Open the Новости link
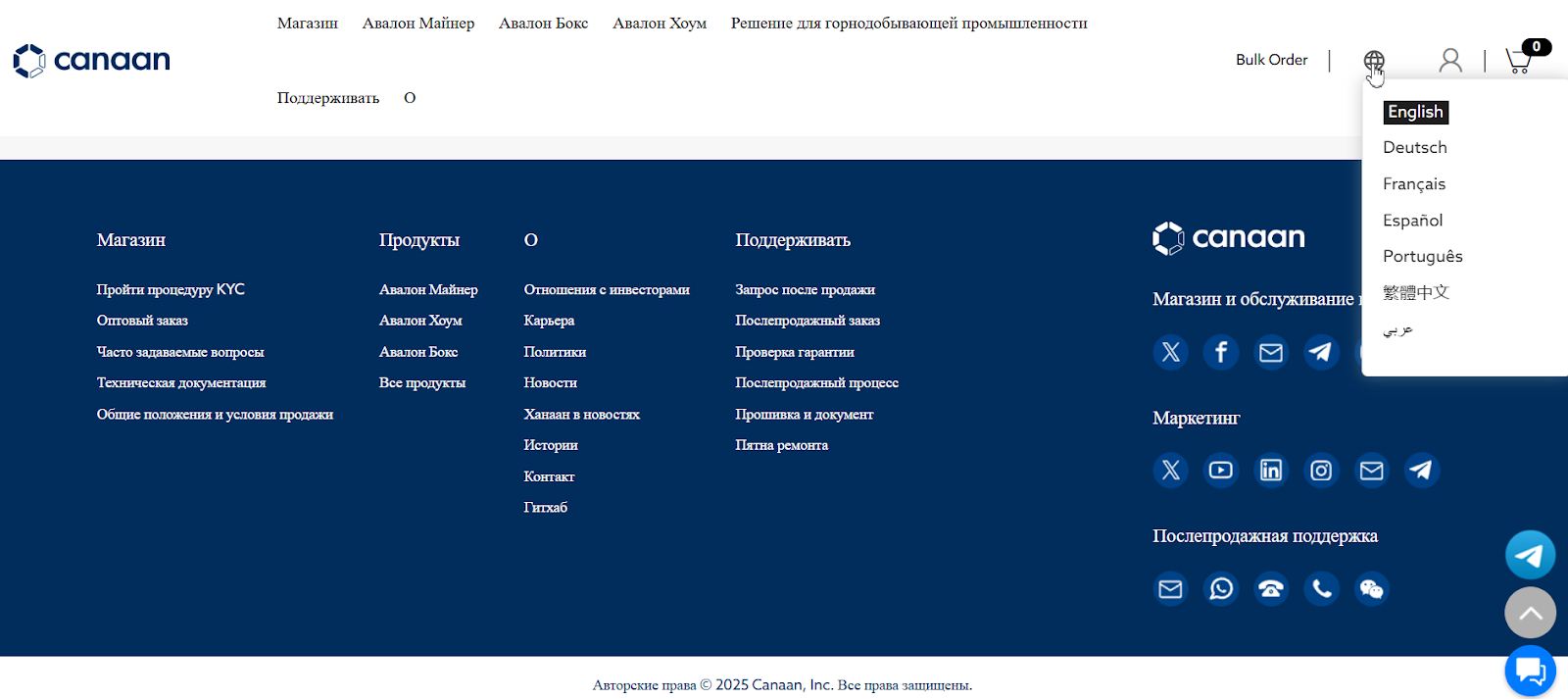 tap(550, 382)
